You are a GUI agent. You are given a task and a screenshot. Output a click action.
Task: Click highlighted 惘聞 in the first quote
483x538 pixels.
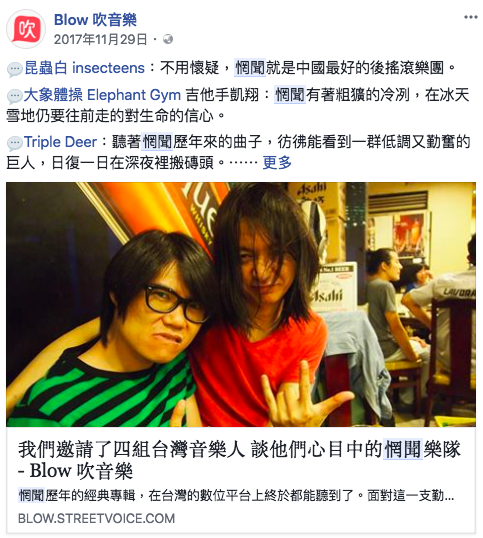250,68
